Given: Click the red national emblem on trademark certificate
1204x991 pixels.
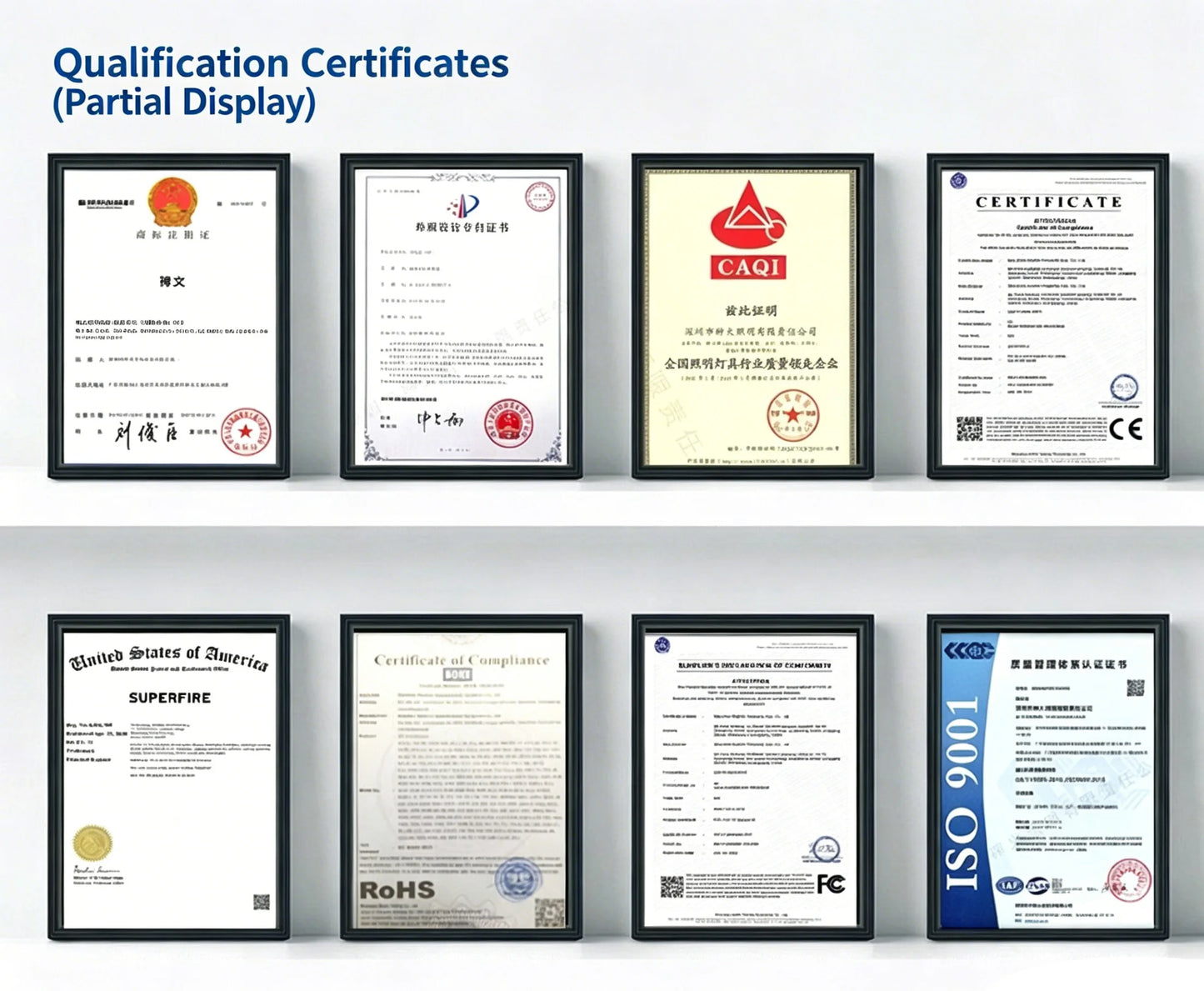Looking at the screenshot, I should [172, 201].
